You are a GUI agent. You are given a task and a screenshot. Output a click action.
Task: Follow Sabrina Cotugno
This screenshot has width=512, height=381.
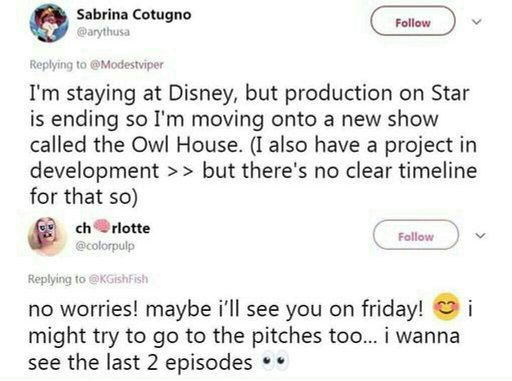point(413,21)
